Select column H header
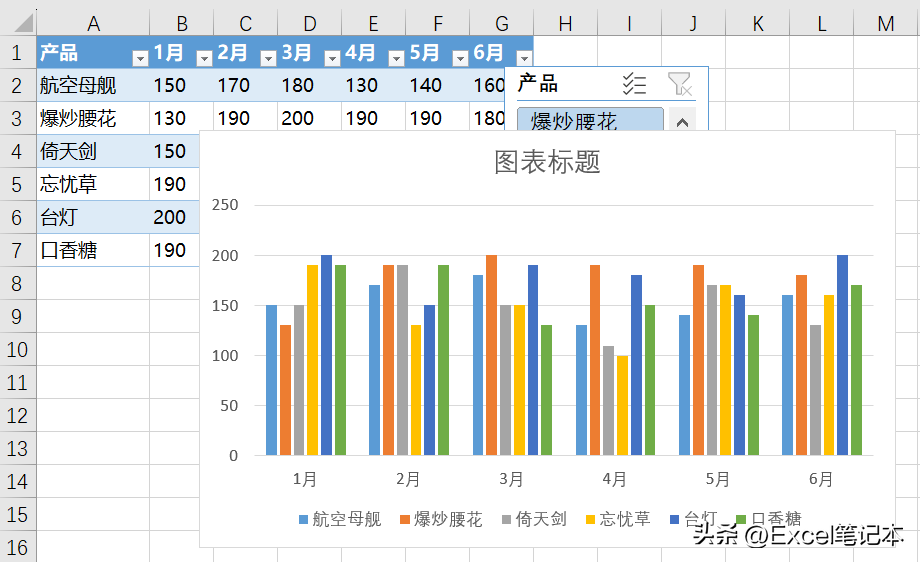Image resolution: width=920 pixels, height=562 pixels. pyautogui.click(x=566, y=23)
